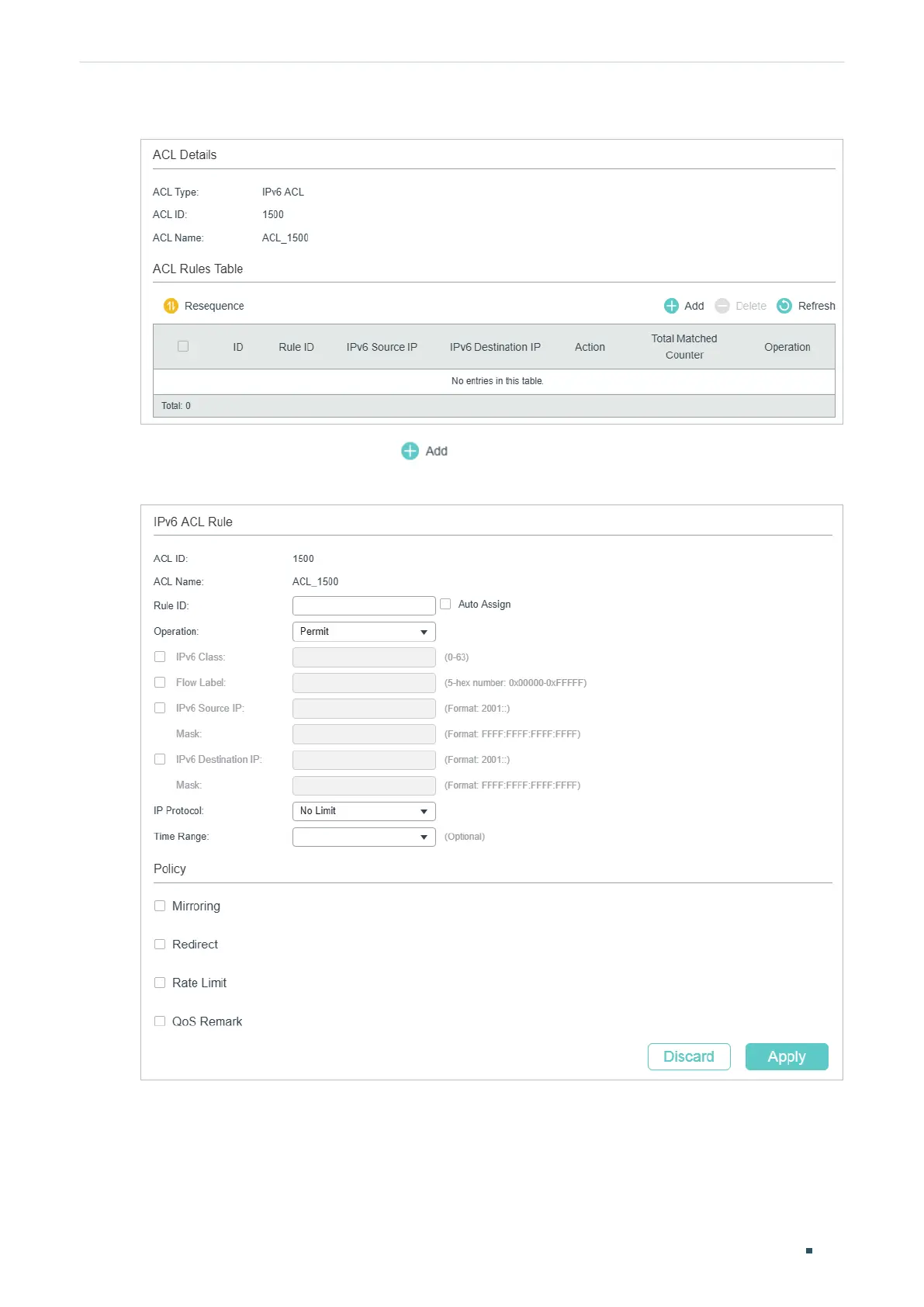
Task: Check the Redirect policy option
Action: 160,945
